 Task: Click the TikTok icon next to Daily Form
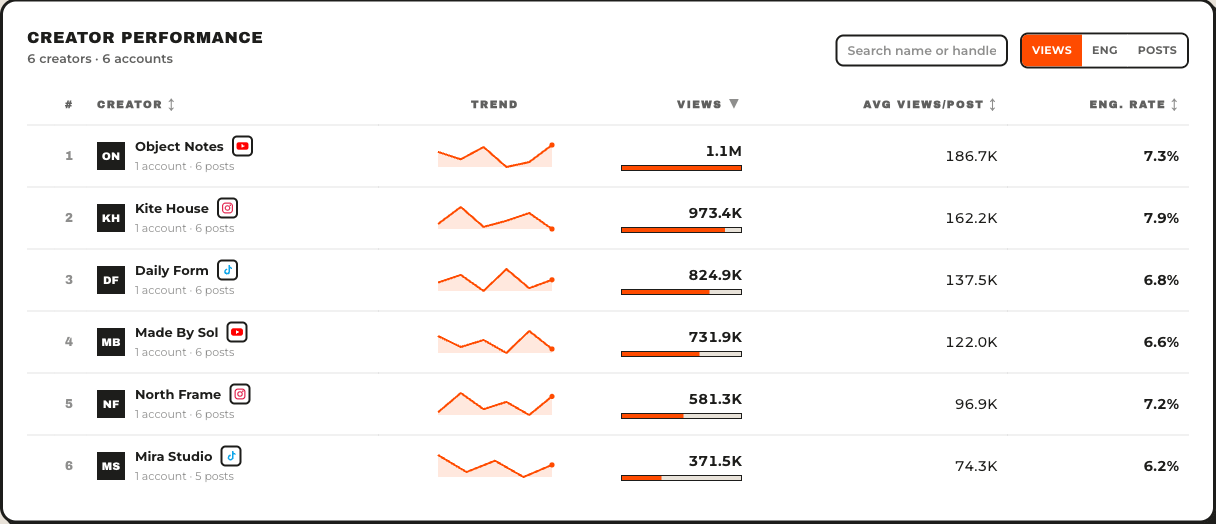click(x=228, y=270)
